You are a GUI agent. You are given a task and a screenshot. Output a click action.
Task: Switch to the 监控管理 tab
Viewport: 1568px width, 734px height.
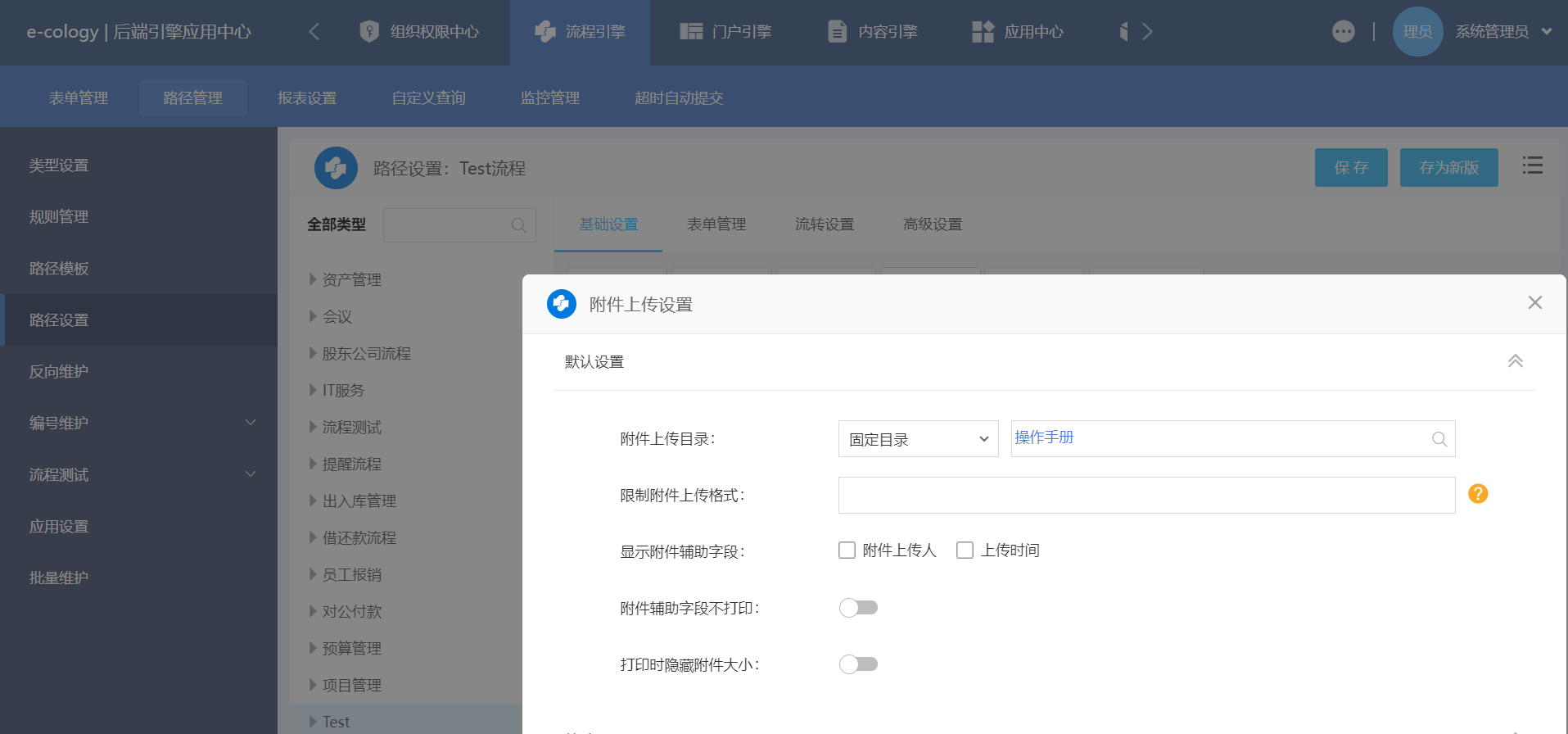pyautogui.click(x=550, y=97)
